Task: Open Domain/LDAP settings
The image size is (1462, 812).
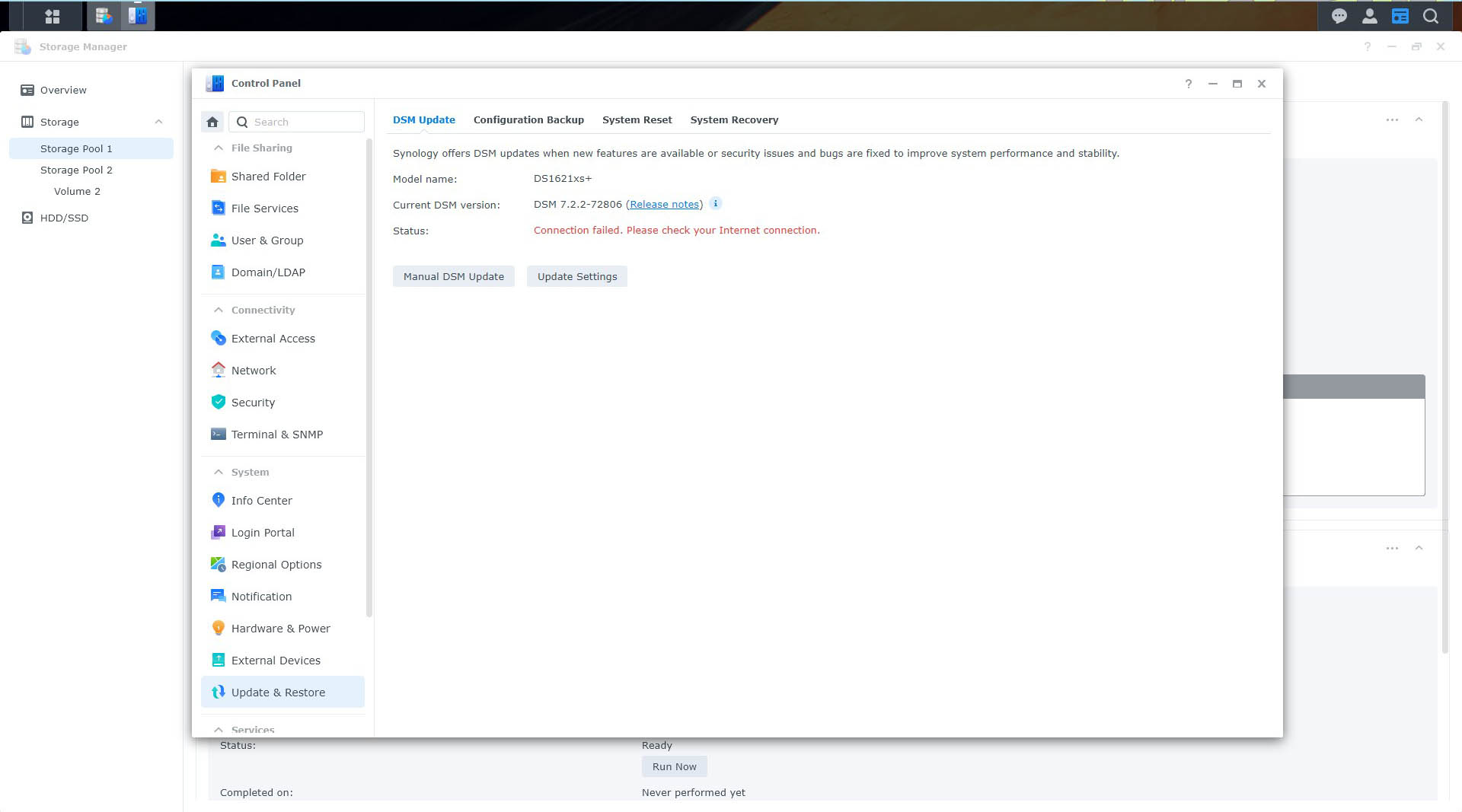Action: [x=283, y=272]
